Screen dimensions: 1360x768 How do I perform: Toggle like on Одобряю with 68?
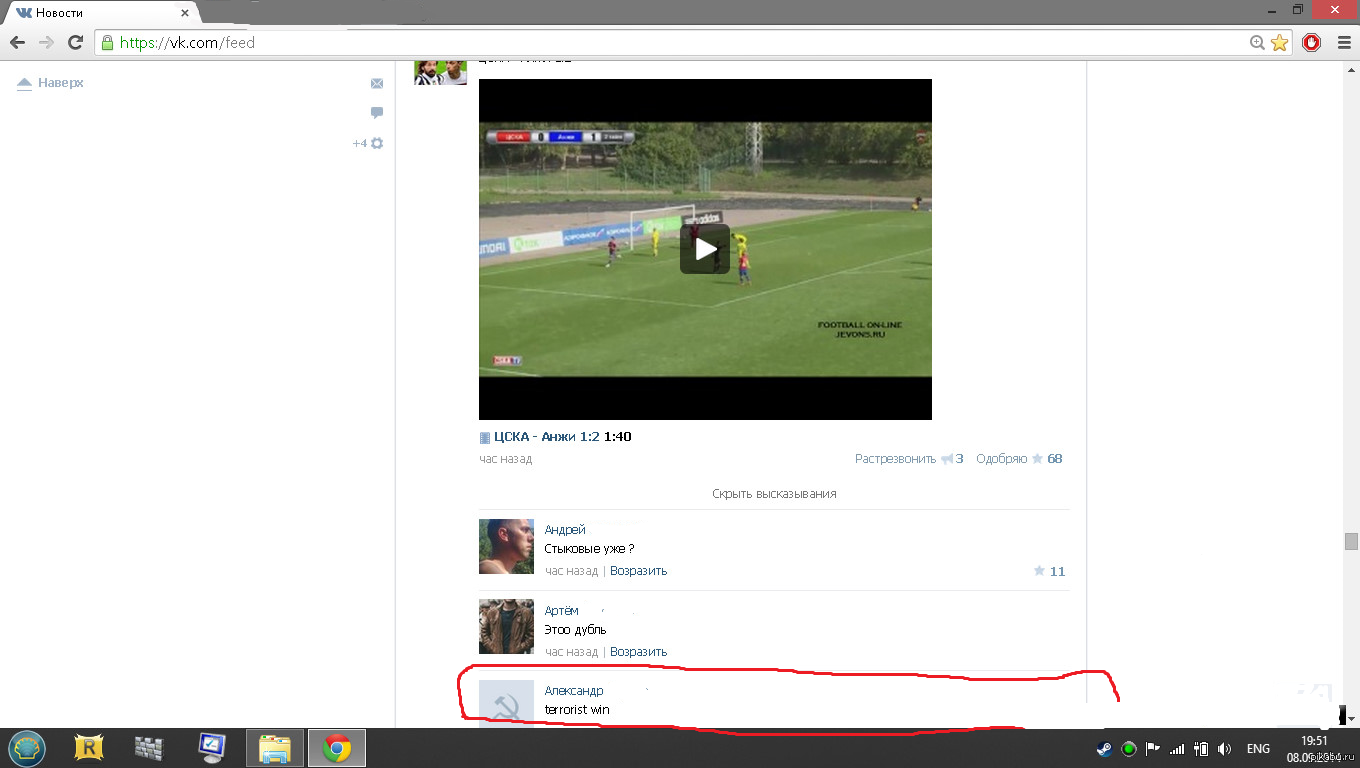[1019, 459]
